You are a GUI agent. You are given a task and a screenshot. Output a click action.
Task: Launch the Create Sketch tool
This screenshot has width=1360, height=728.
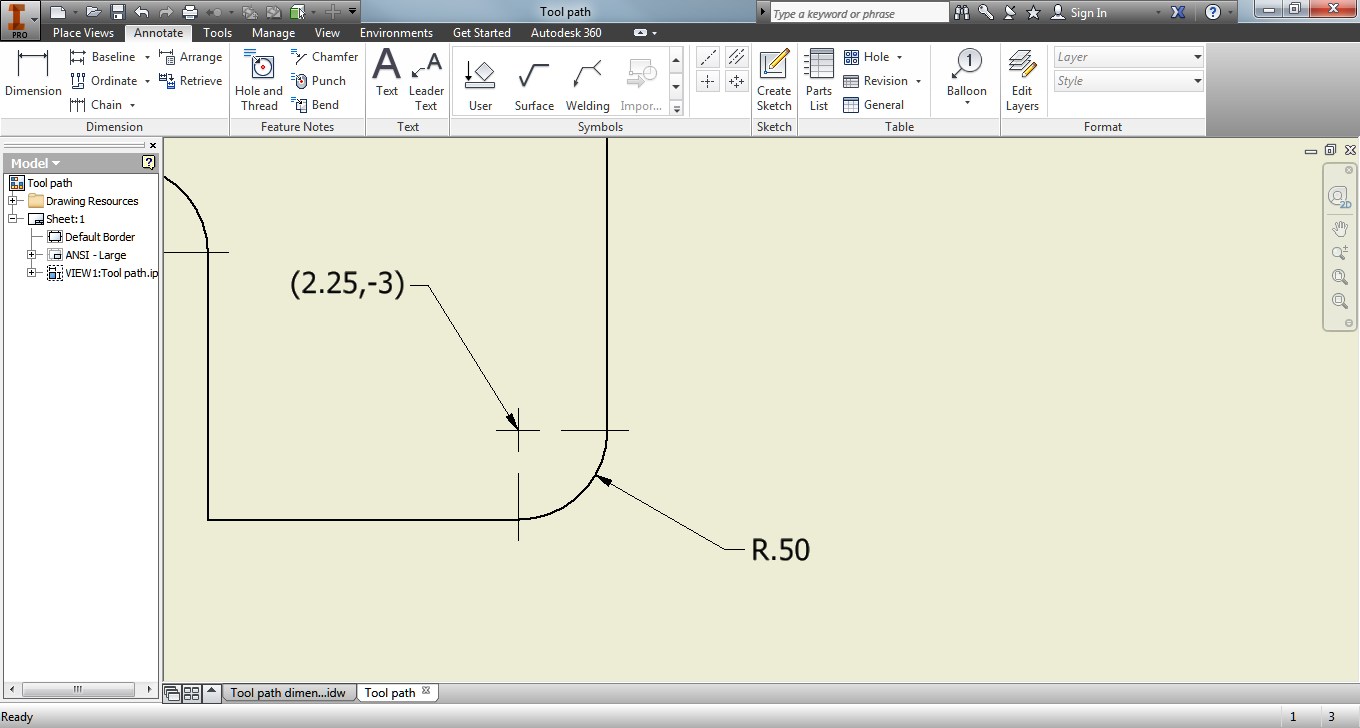click(x=773, y=80)
